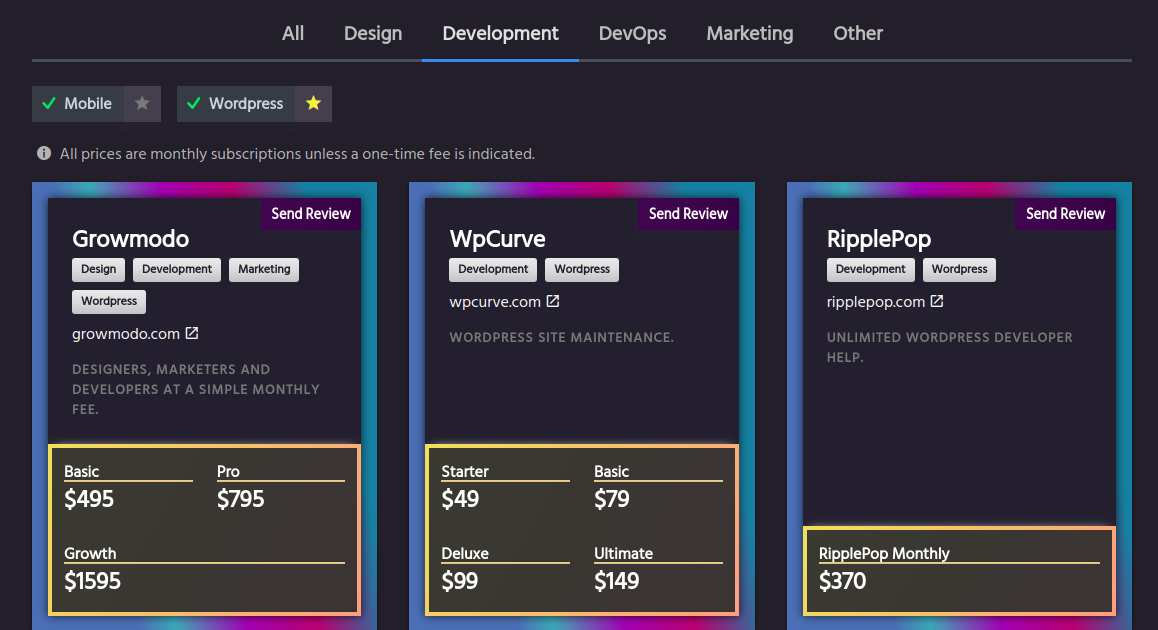The width and height of the screenshot is (1158, 630).
Task: Switch to the All tab
Action: (293, 33)
